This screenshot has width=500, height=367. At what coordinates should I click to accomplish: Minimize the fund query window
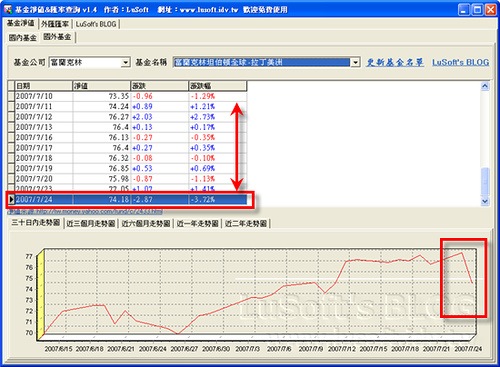click(464, 9)
